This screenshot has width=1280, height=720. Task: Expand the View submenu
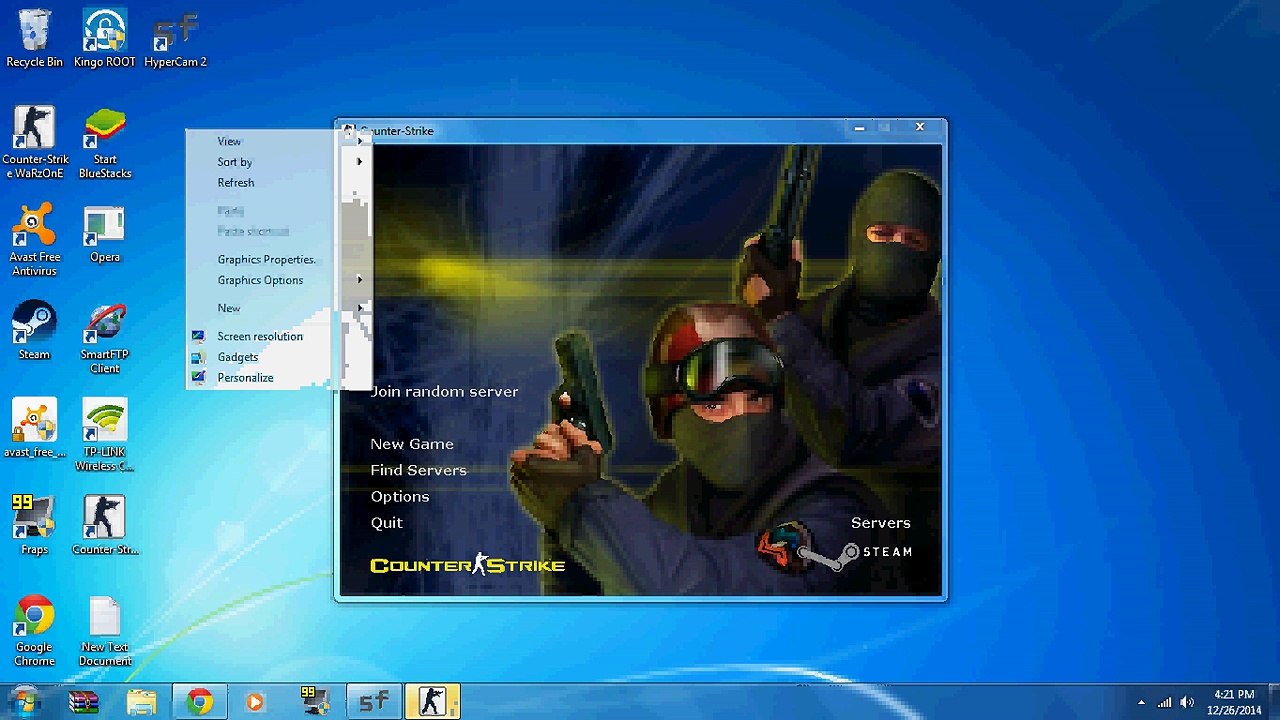coord(278,141)
